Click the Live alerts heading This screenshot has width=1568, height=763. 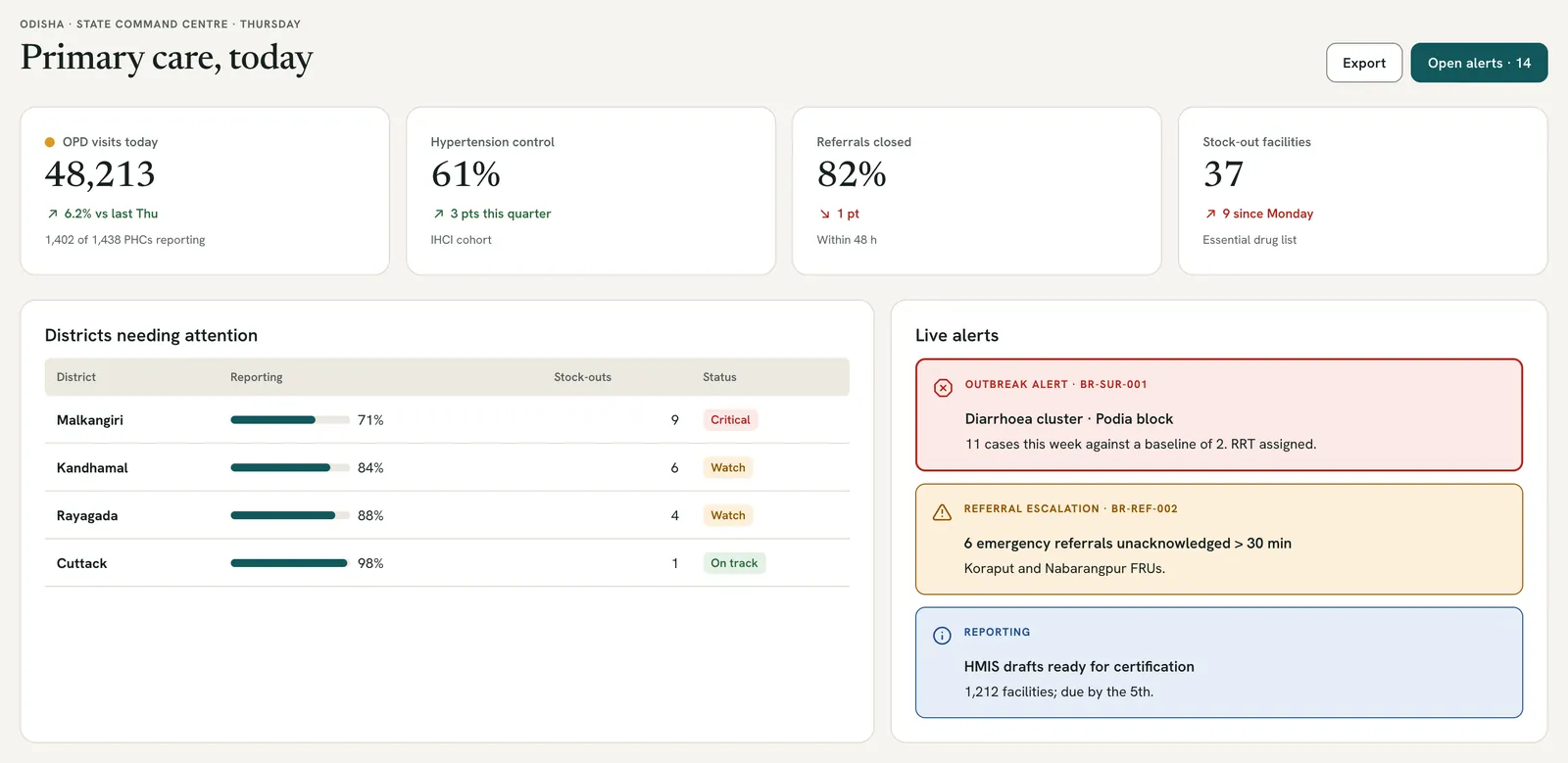956,335
